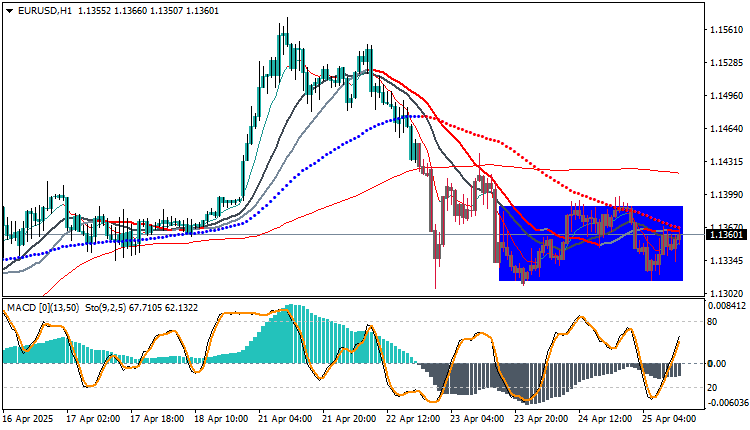Select the time label 22 Apr 12:00
The image size is (750, 430).
pyautogui.click(x=413, y=419)
